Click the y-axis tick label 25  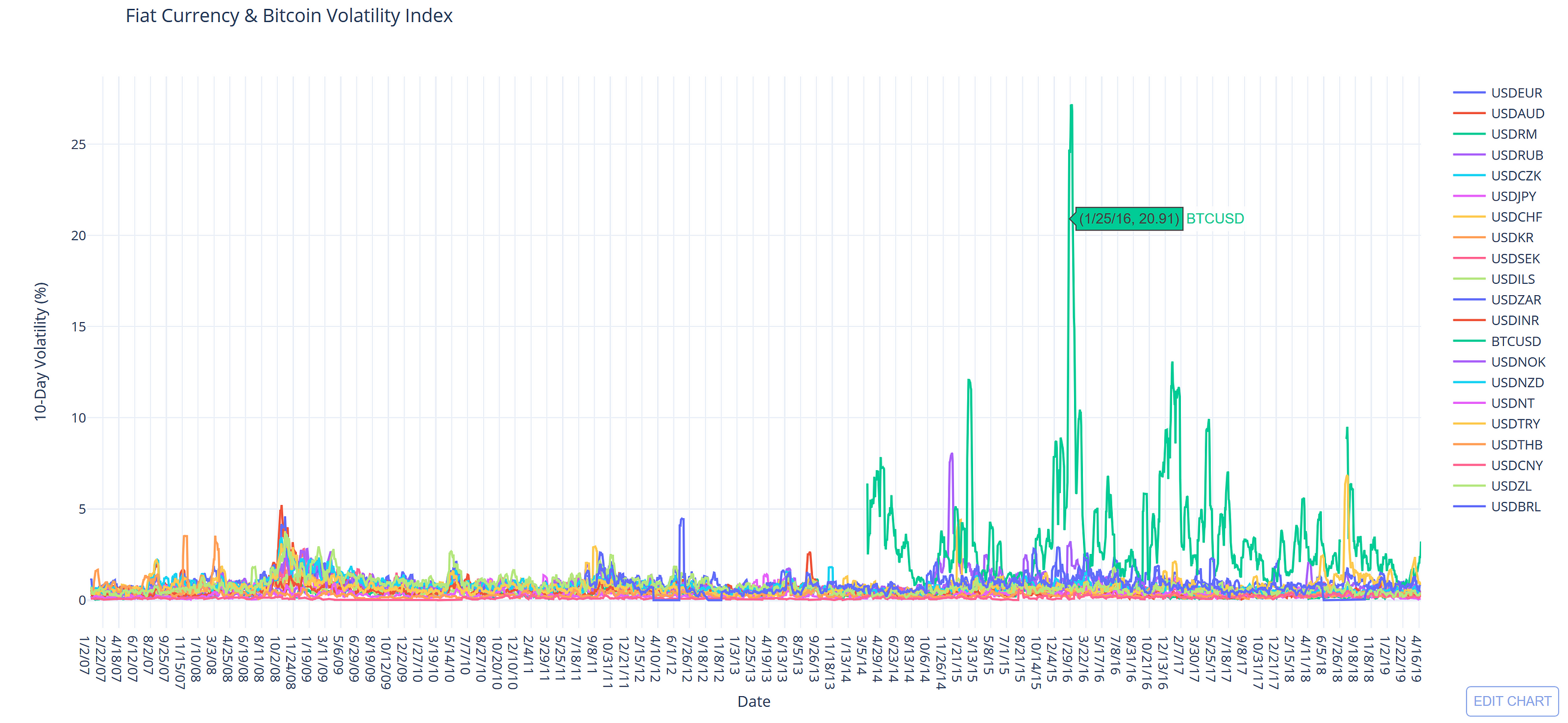78,145
